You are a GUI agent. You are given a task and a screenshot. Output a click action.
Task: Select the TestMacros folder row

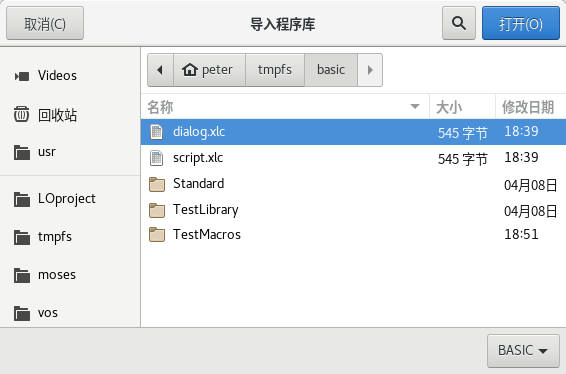[353, 235]
